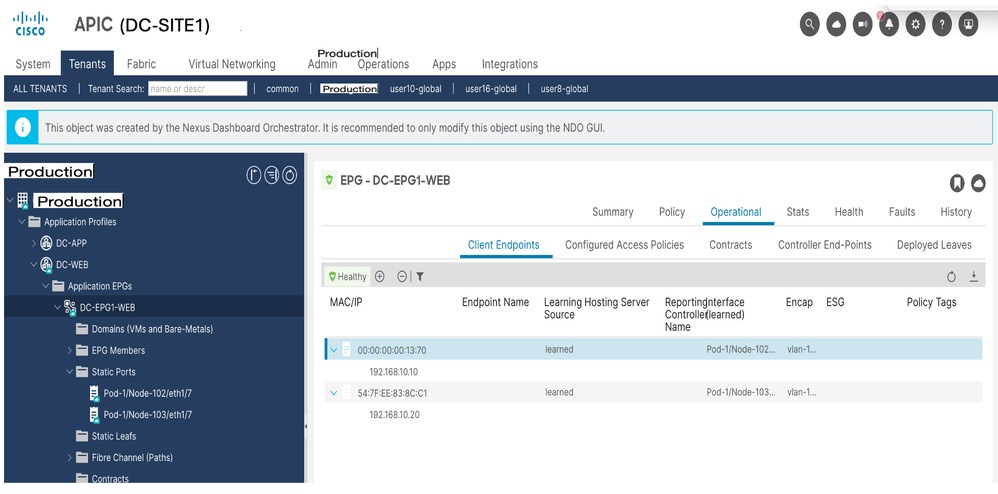Open the user10-global tenant link

(x=416, y=88)
